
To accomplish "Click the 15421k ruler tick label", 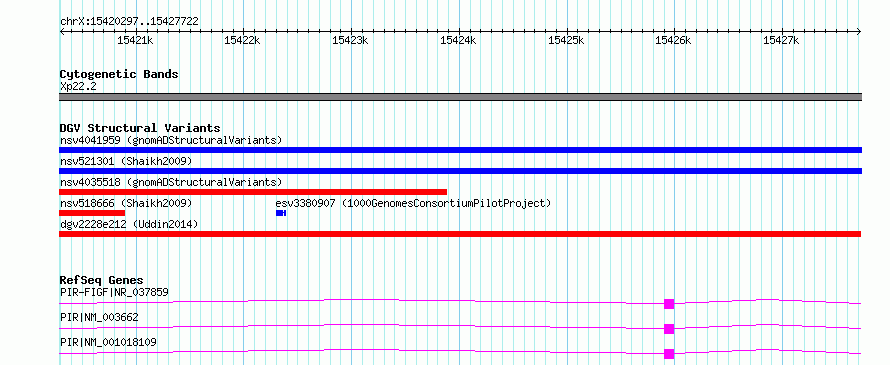I will click(135, 40).
